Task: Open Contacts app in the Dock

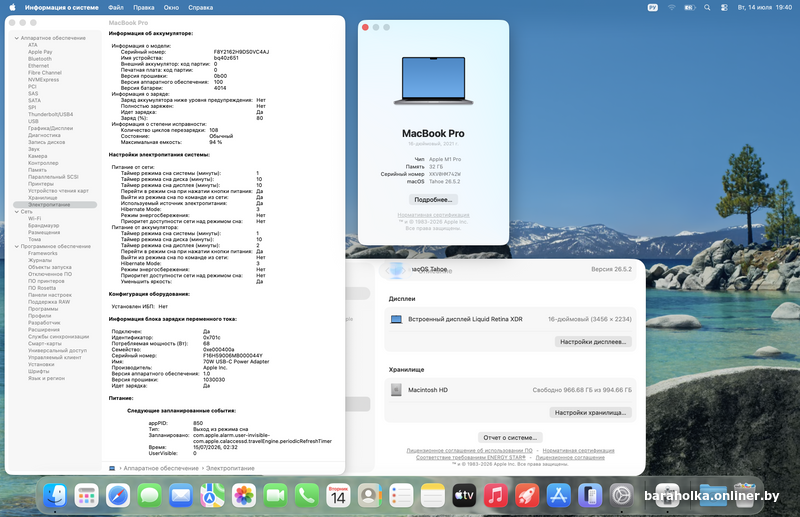Action: point(370,495)
